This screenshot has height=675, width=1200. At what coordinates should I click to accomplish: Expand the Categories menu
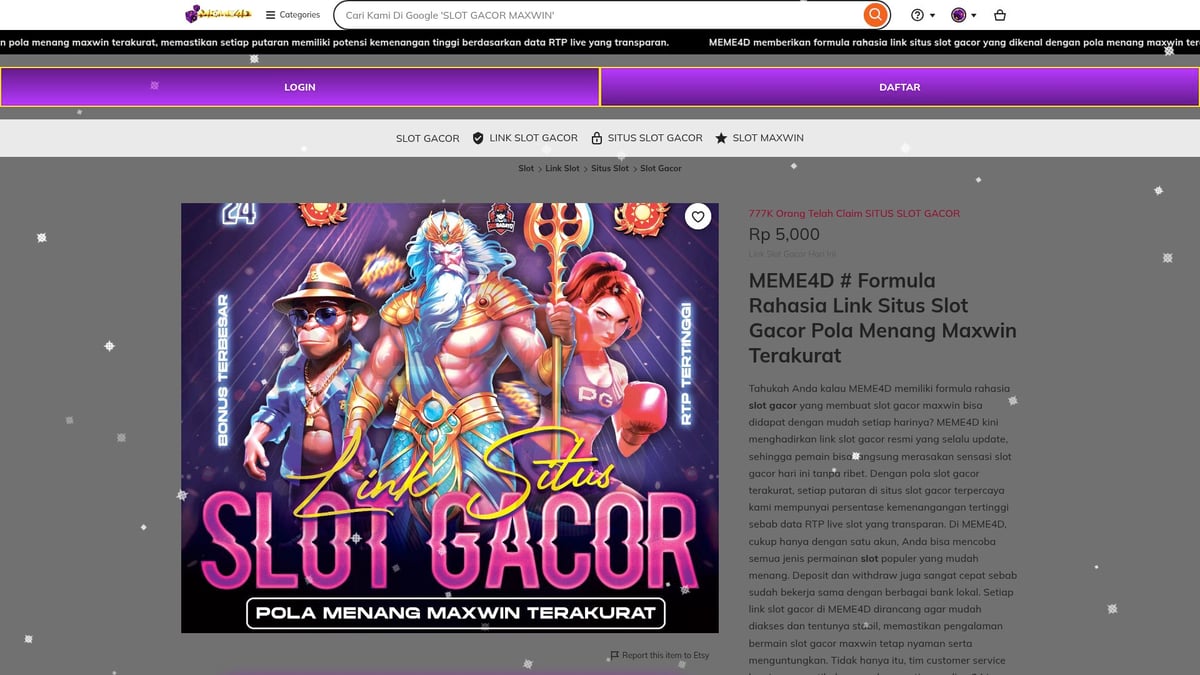299,15
